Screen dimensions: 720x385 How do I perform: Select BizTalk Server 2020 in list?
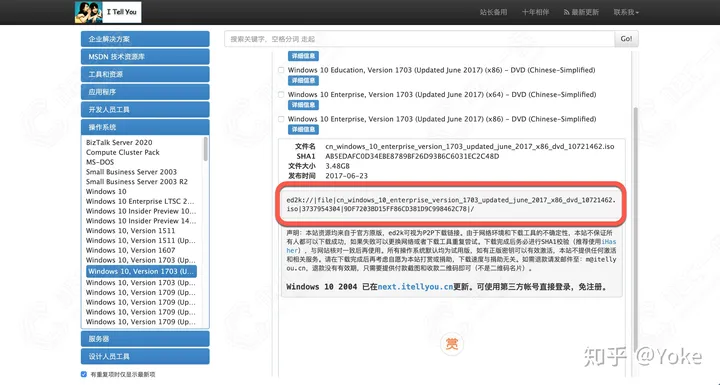coord(119,142)
